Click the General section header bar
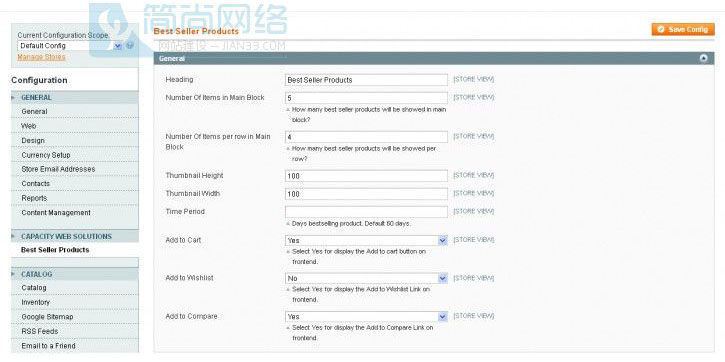 (x=434, y=58)
